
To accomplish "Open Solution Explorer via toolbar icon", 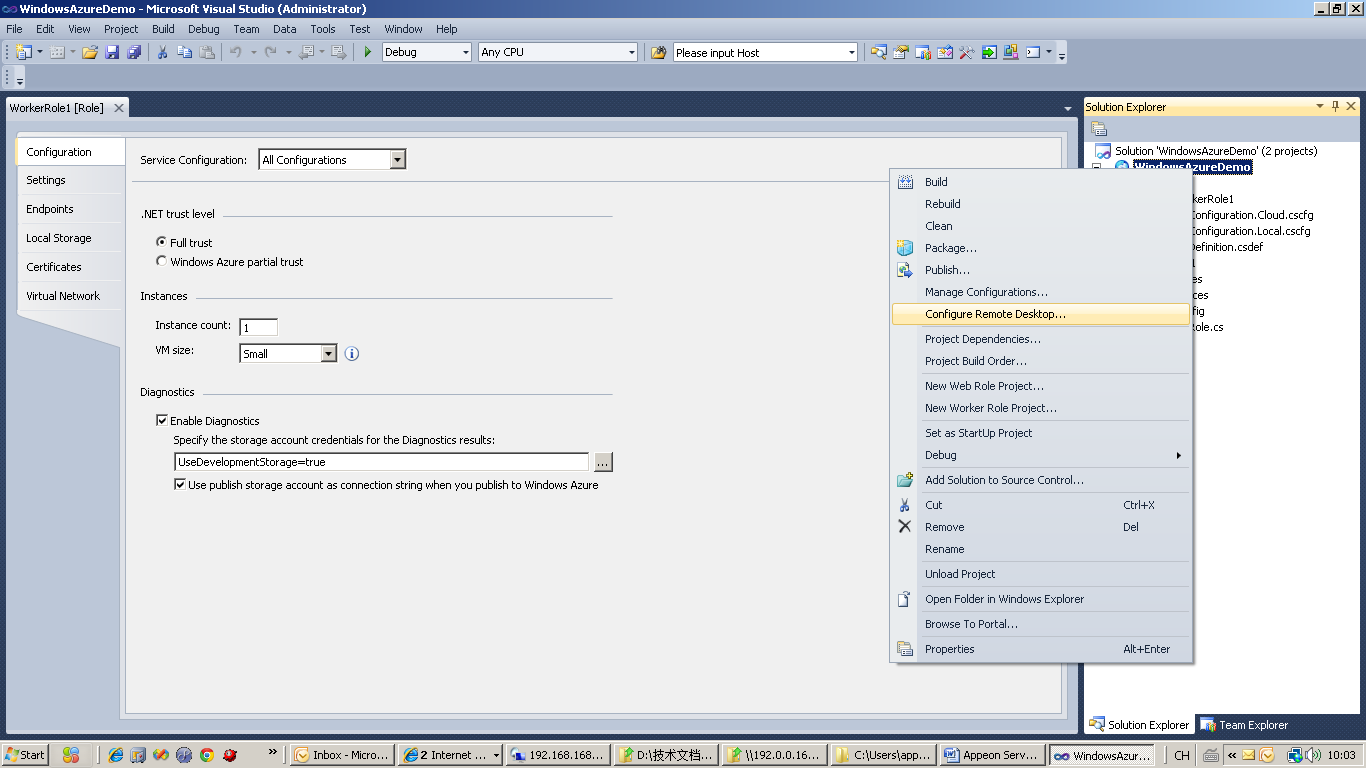I will click(x=879, y=52).
